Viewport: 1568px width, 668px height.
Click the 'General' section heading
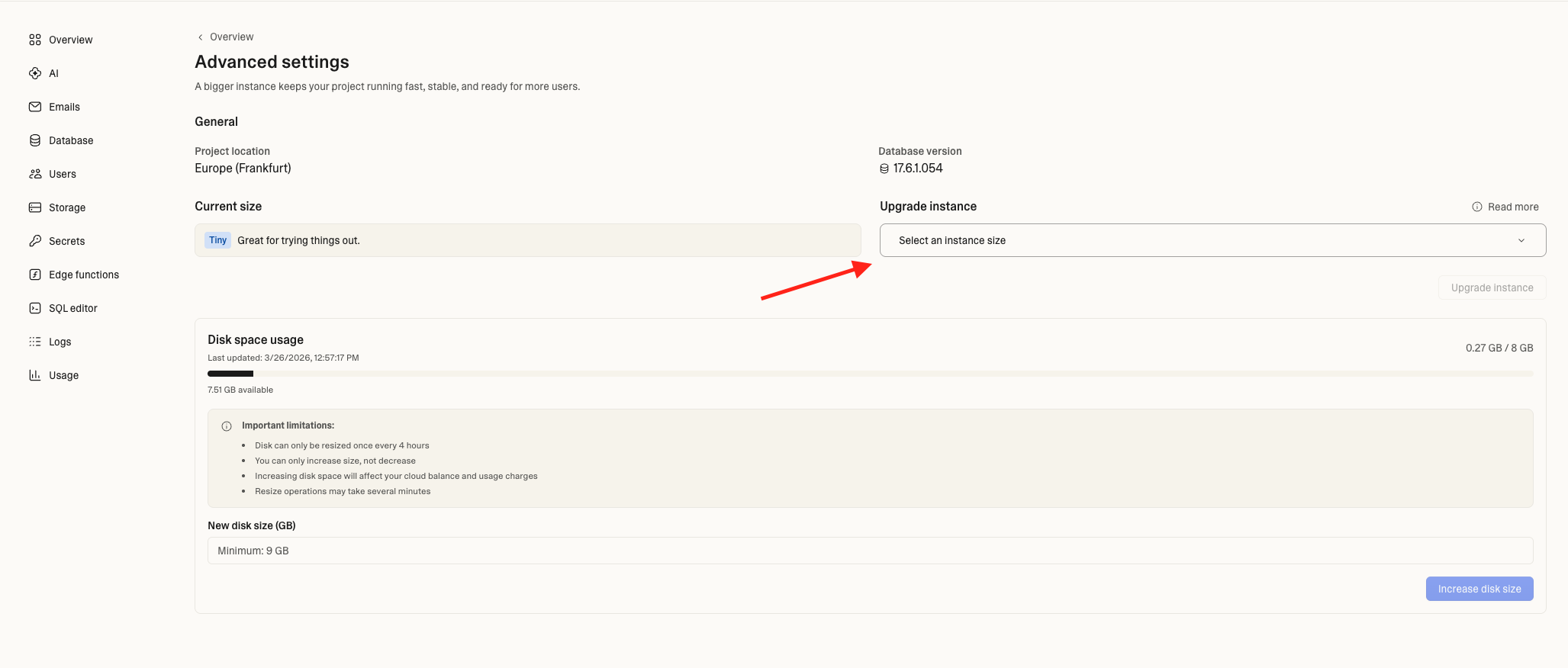tap(216, 121)
